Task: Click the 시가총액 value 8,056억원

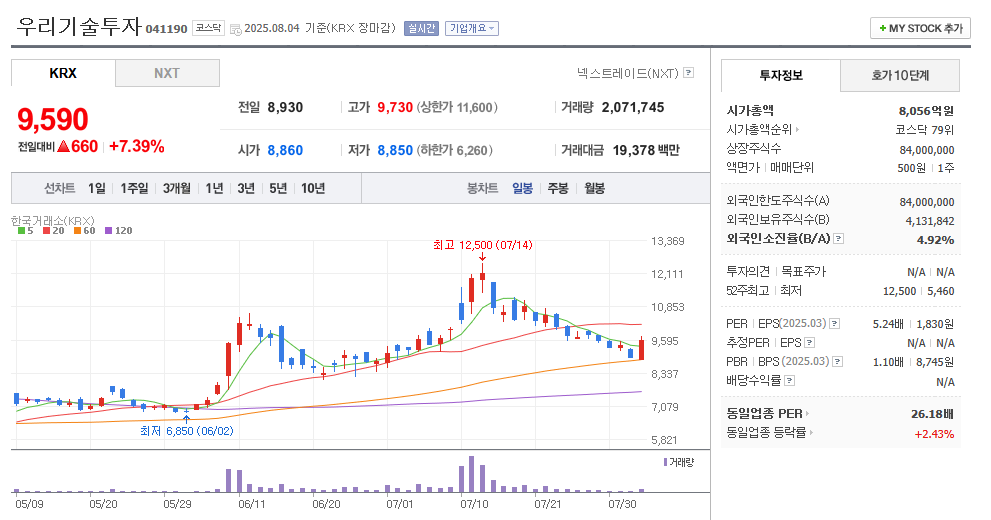Action: [x=926, y=111]
